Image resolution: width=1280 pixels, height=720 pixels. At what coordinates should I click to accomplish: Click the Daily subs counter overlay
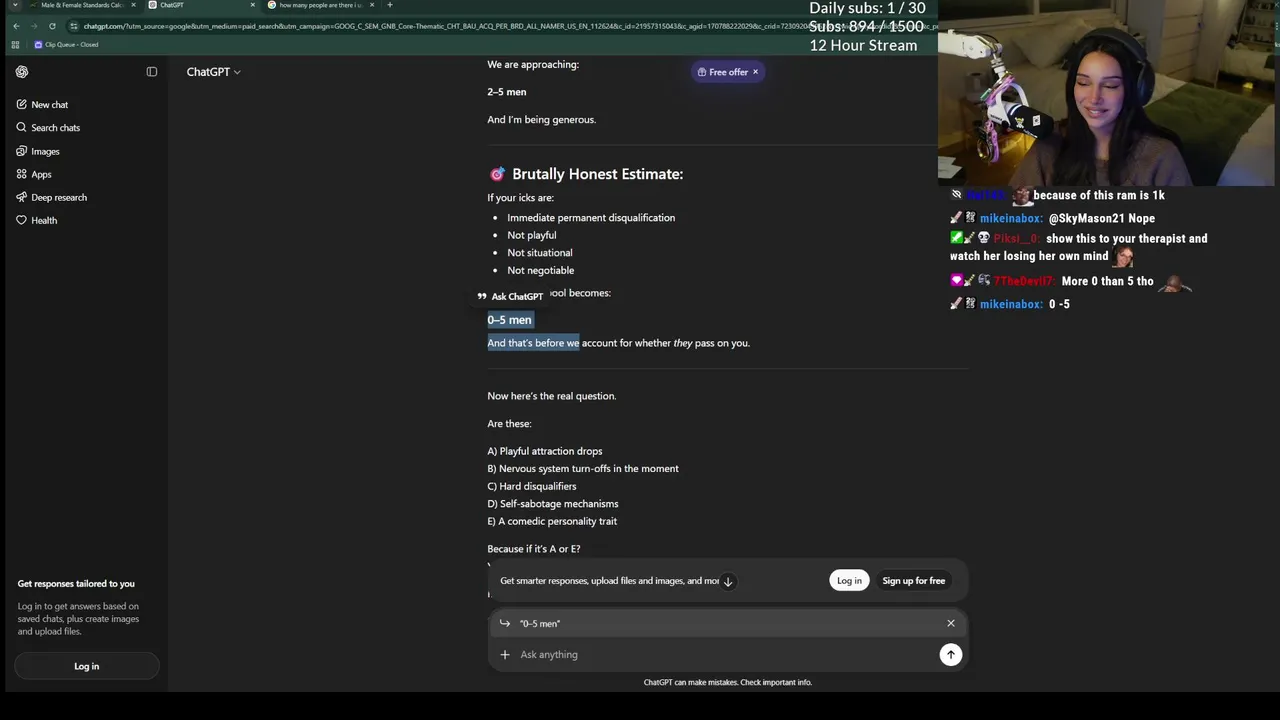[x=867, y=8]
